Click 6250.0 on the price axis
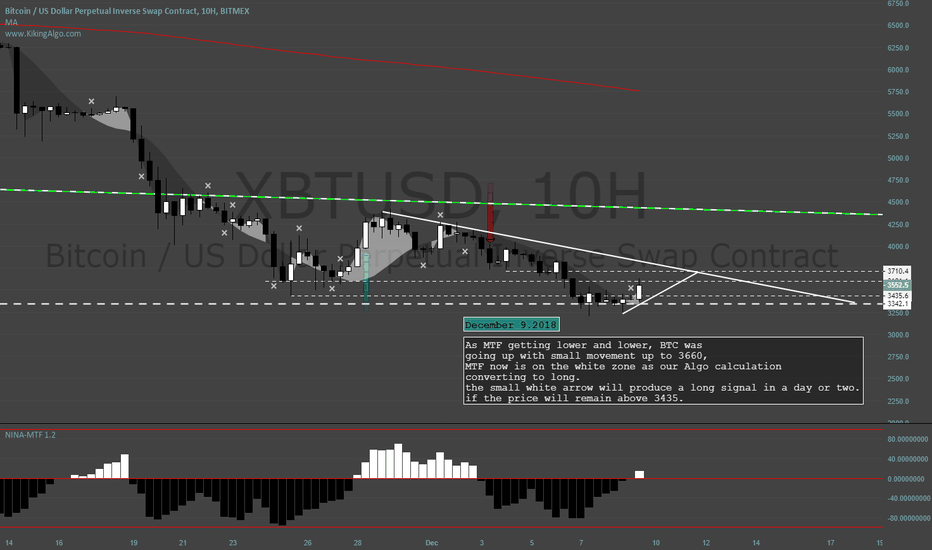Screen dimensions: 932x550 pos(898,48)
